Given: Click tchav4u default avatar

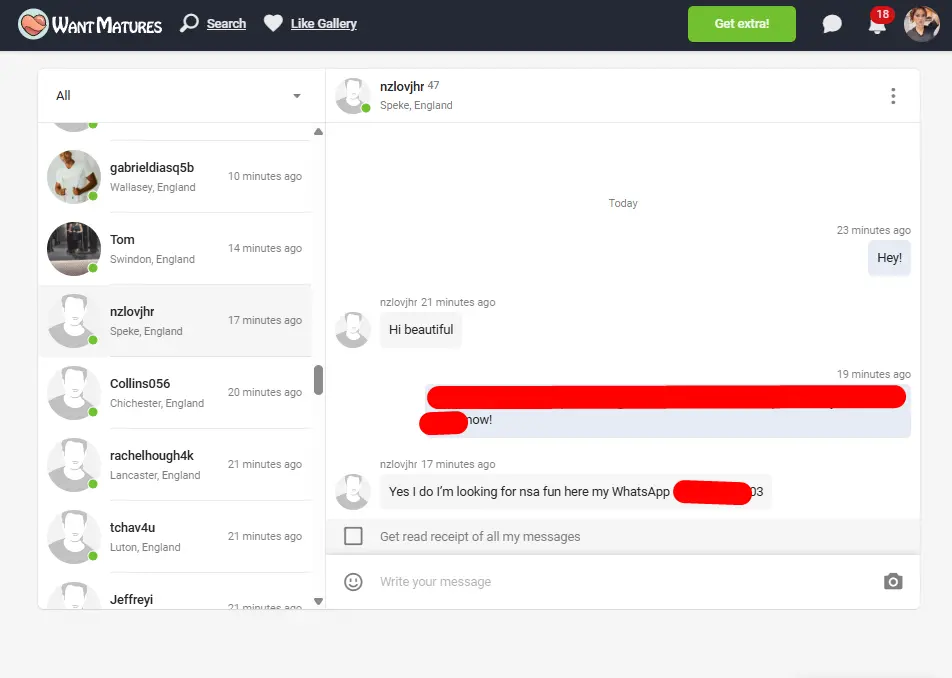Looking at the screenshot, I should 73,537.
